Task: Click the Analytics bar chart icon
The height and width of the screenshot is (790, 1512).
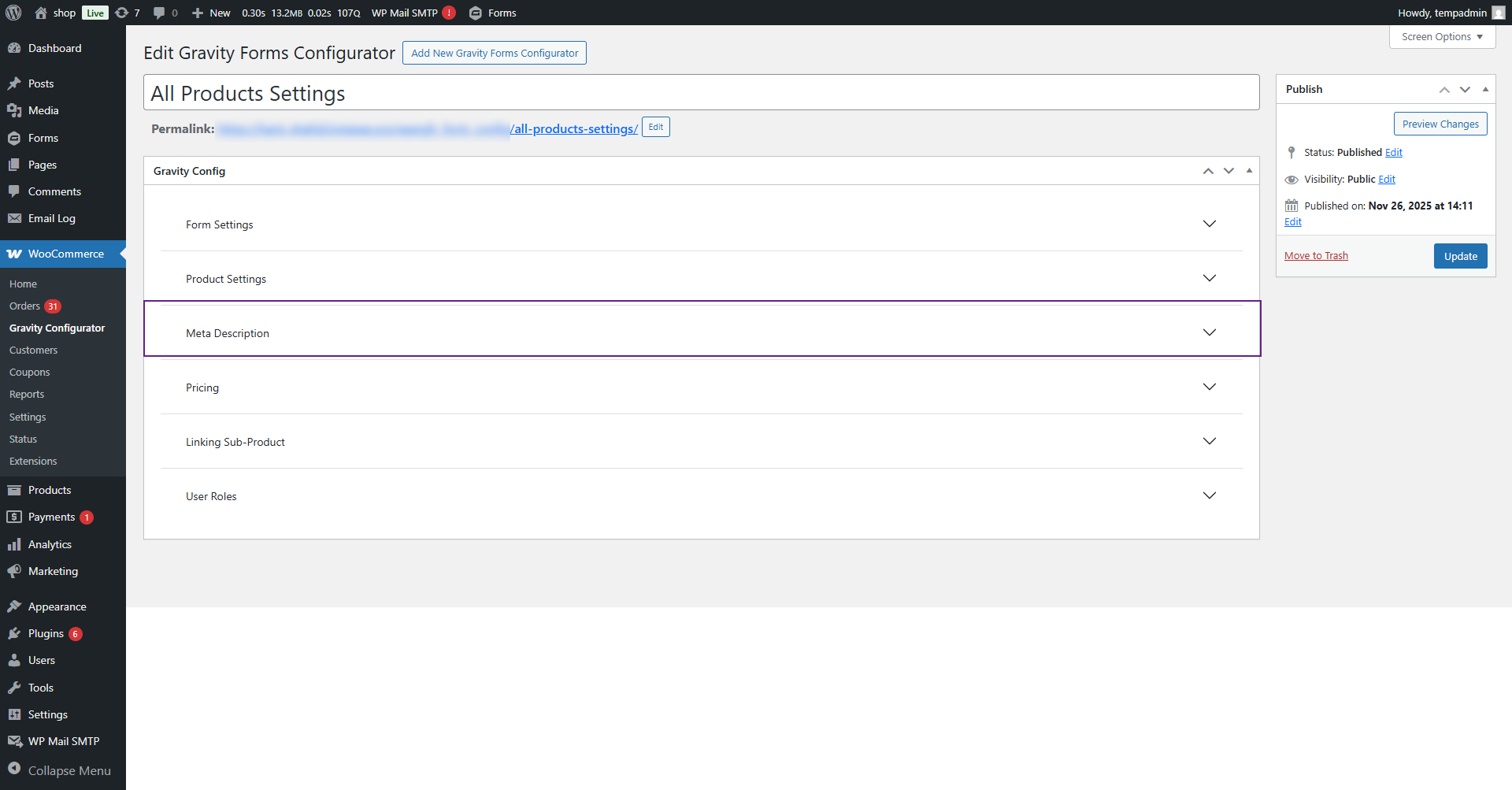Action: [14, 544]
